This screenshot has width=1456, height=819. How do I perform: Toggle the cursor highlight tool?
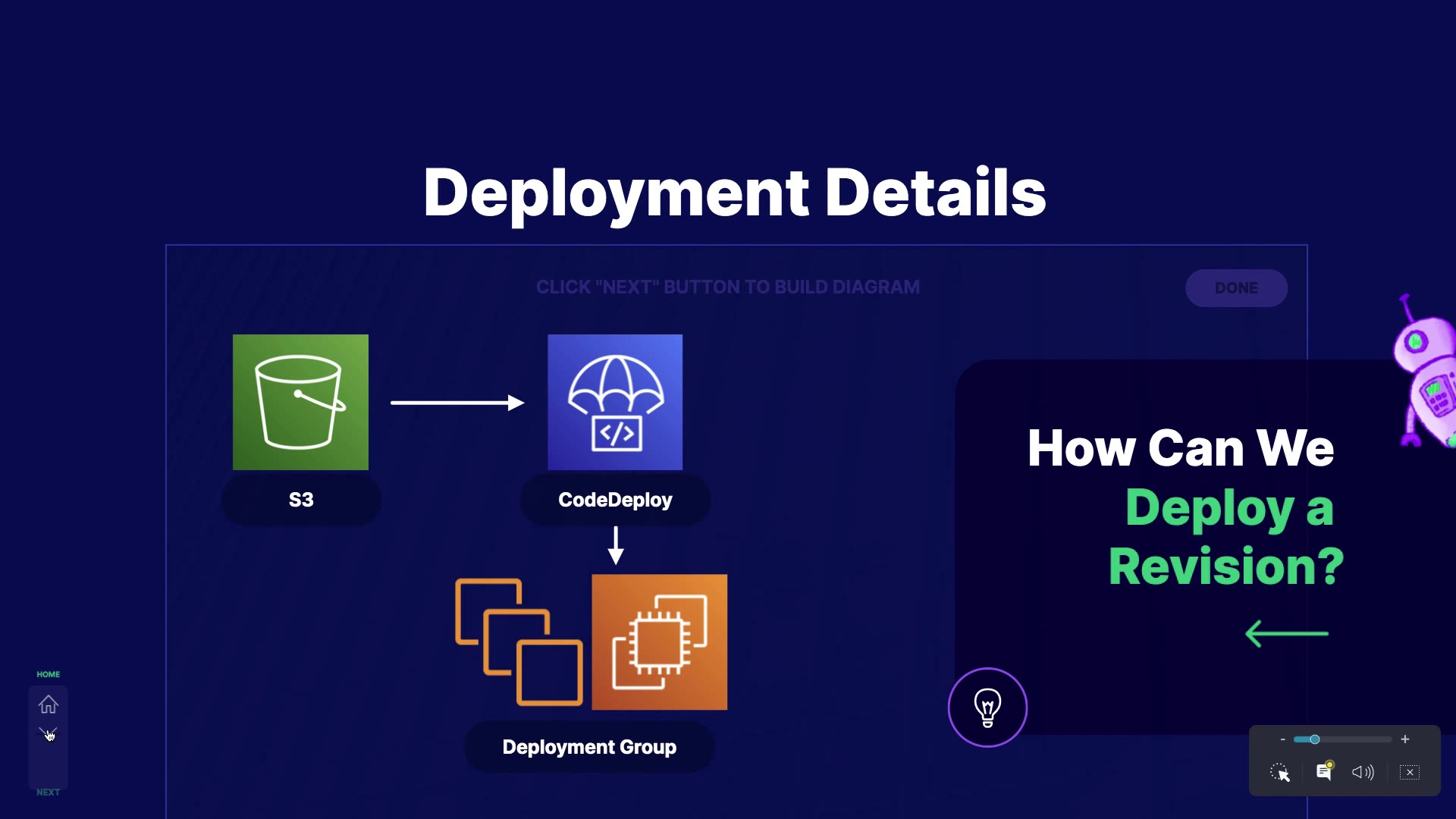pos(1280,772)
